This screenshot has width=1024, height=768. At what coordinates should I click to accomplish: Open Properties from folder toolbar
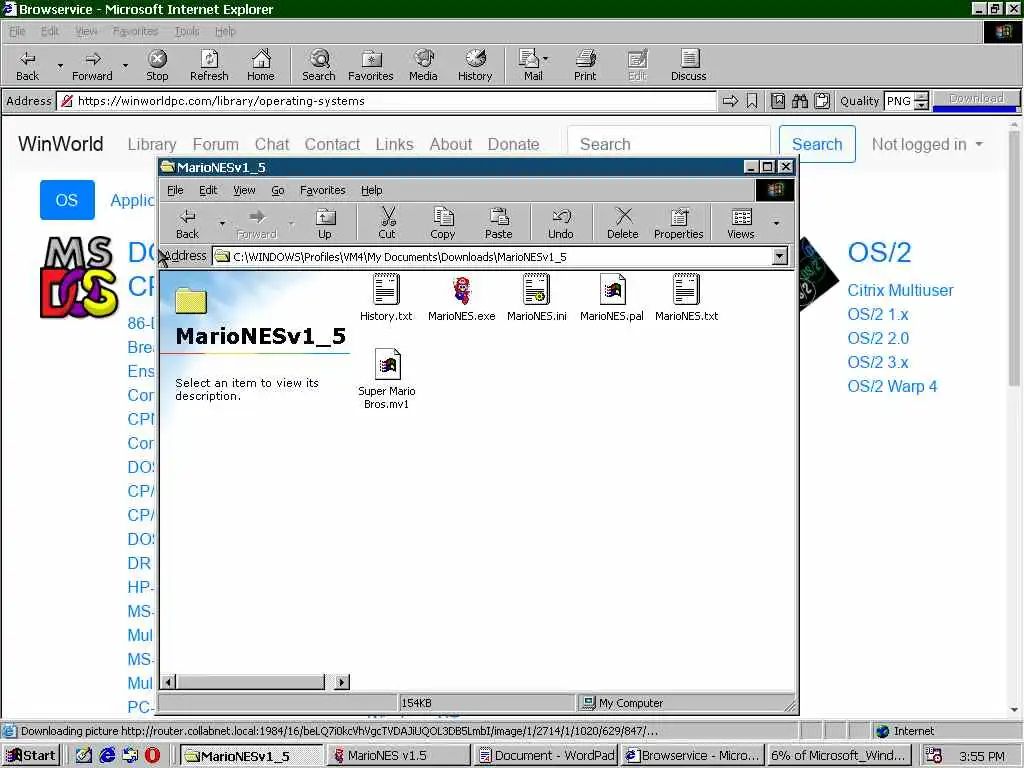pos(679,224)
